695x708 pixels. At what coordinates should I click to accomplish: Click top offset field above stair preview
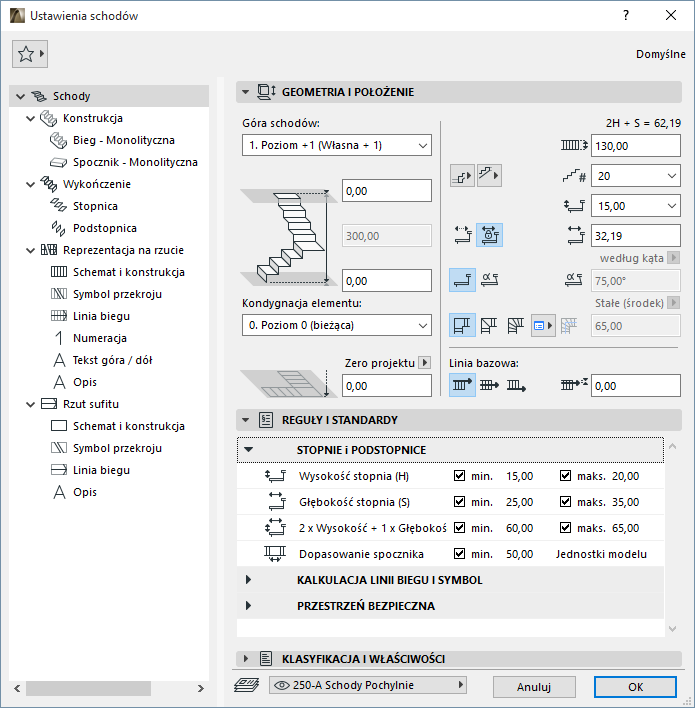(x=387, y=191)
